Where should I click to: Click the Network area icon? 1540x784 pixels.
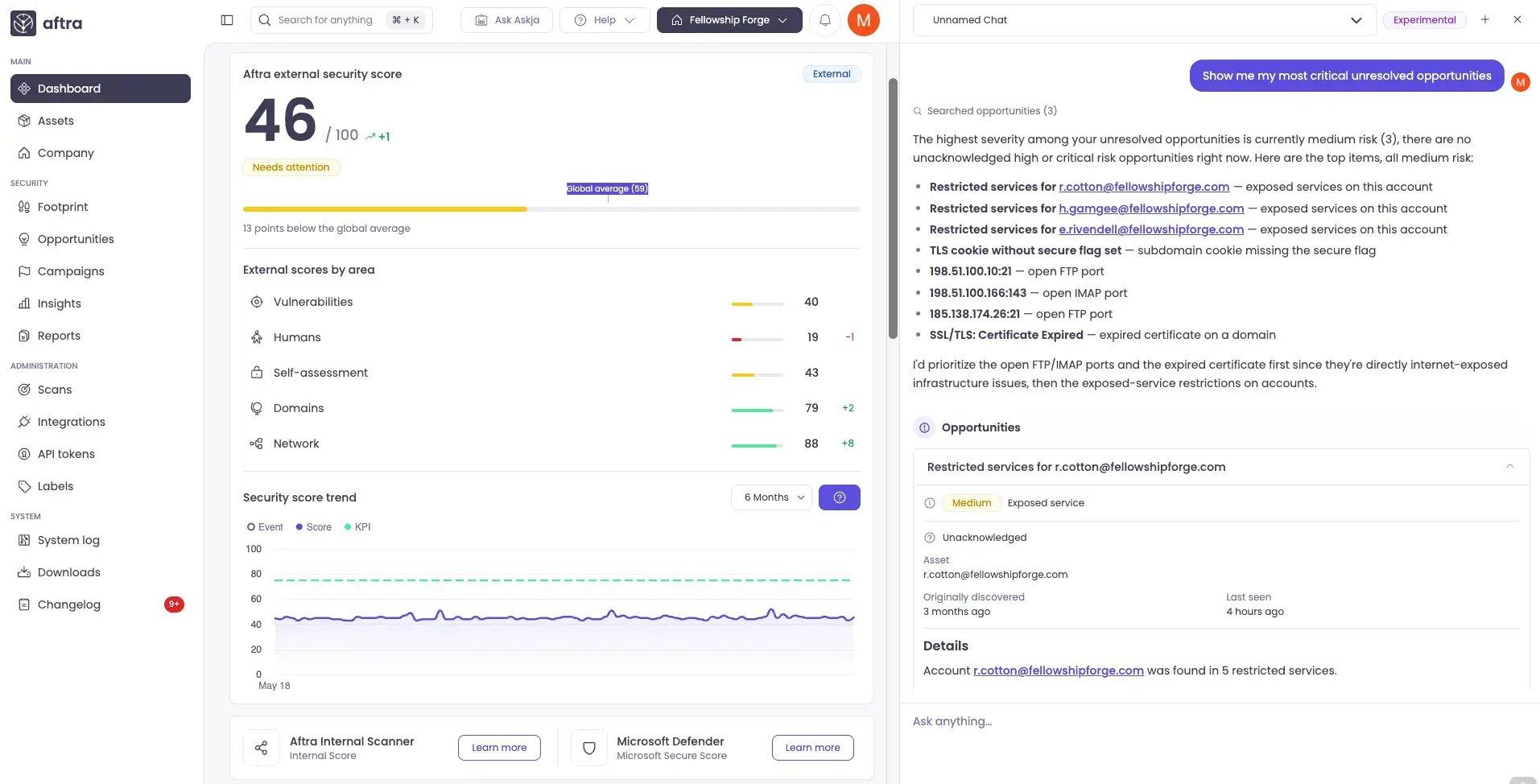tap(257, 444)
